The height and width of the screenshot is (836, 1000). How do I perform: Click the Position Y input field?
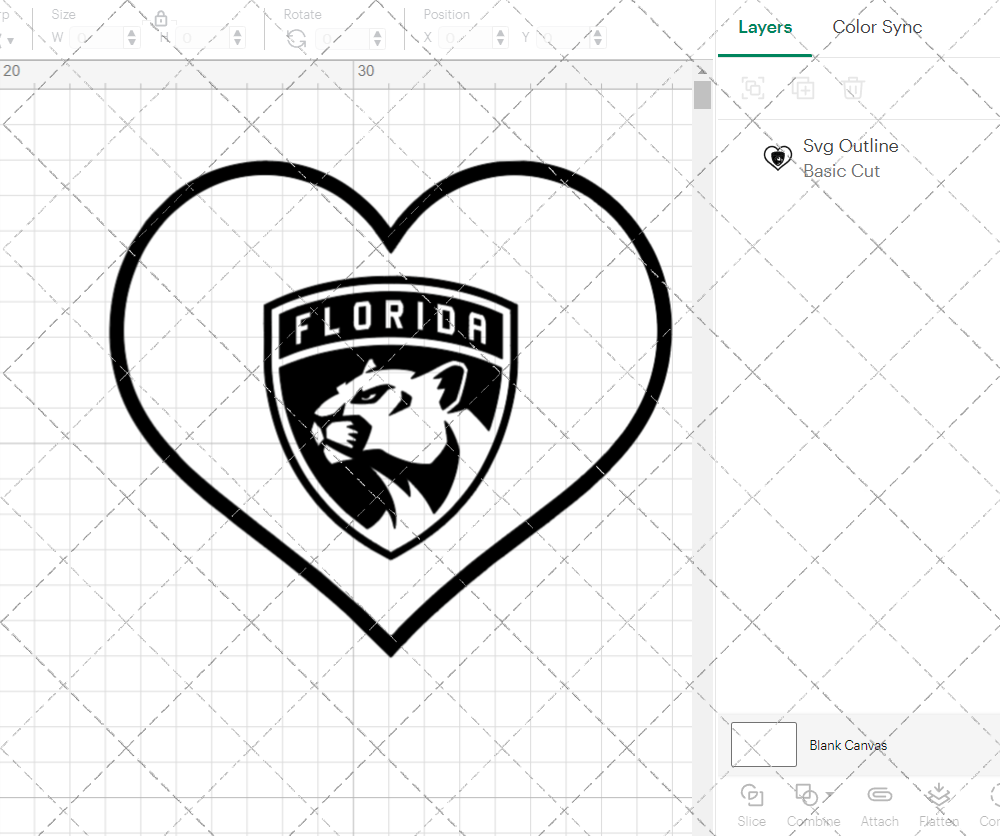pyautogui.click(x=564, y=38)
